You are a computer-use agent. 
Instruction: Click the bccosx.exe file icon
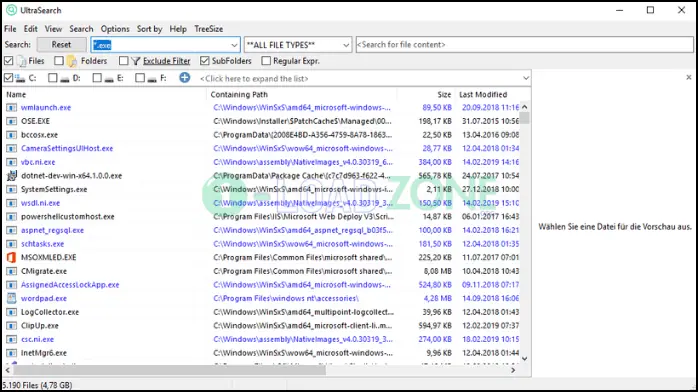click(12, 135)
